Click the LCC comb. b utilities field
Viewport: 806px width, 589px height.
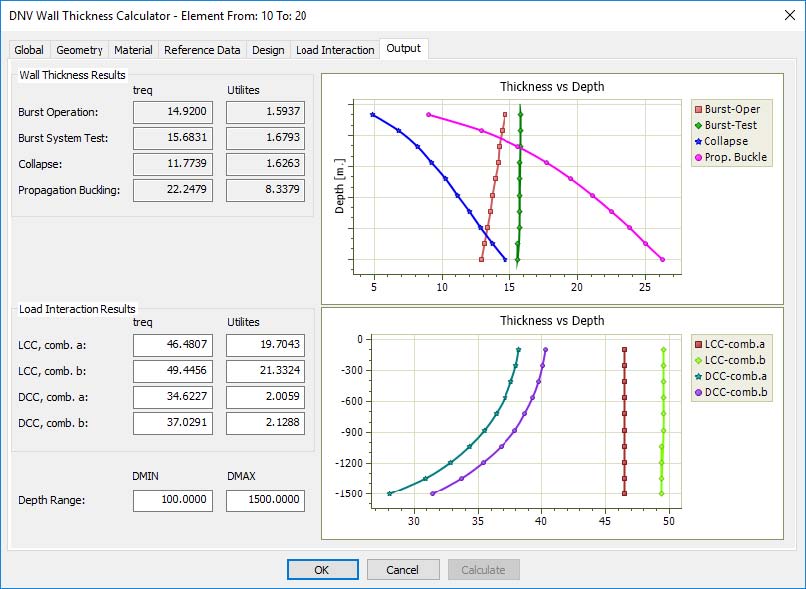(x=265, y=371)
